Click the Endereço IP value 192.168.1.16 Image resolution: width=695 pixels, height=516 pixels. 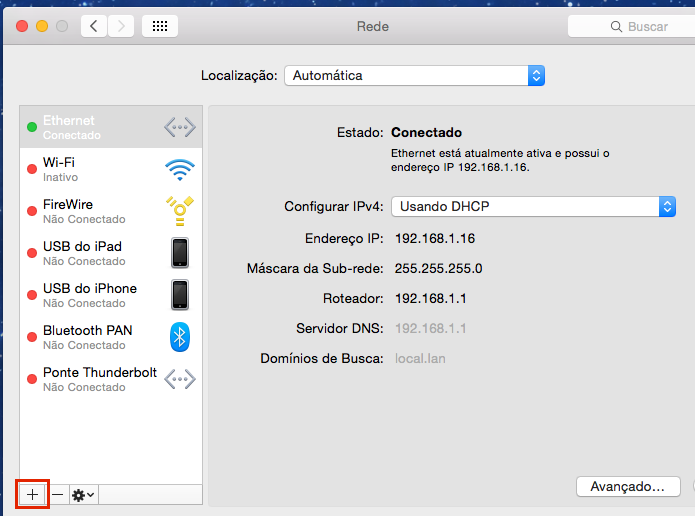pos(435,238)
